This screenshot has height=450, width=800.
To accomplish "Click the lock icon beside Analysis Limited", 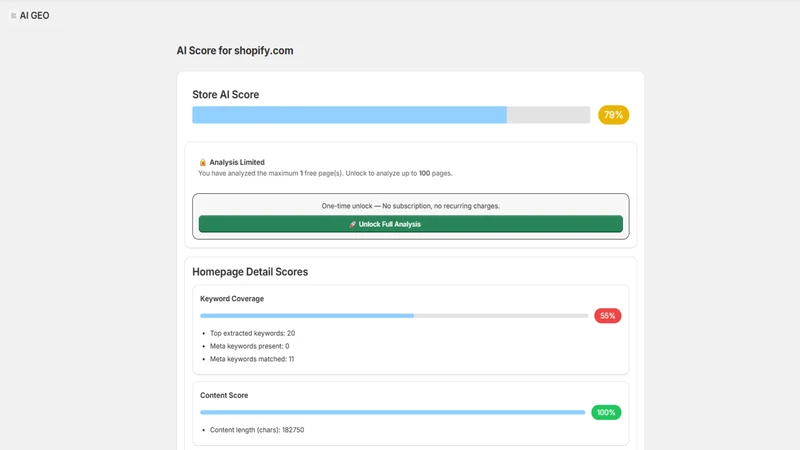I will point(203,162).
